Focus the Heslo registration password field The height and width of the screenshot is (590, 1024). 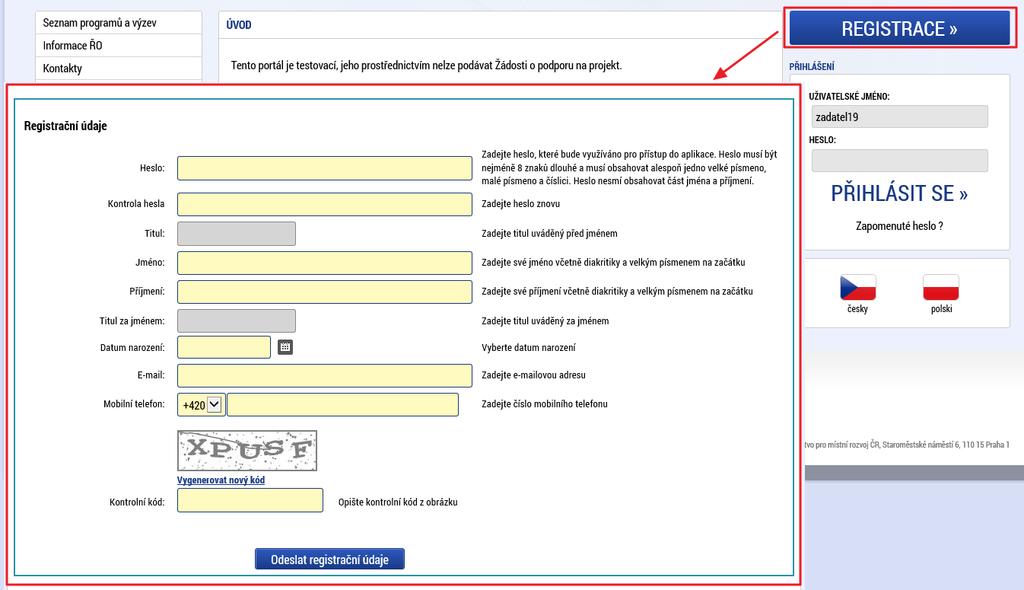pyautogui.click(x=325, y=168)
